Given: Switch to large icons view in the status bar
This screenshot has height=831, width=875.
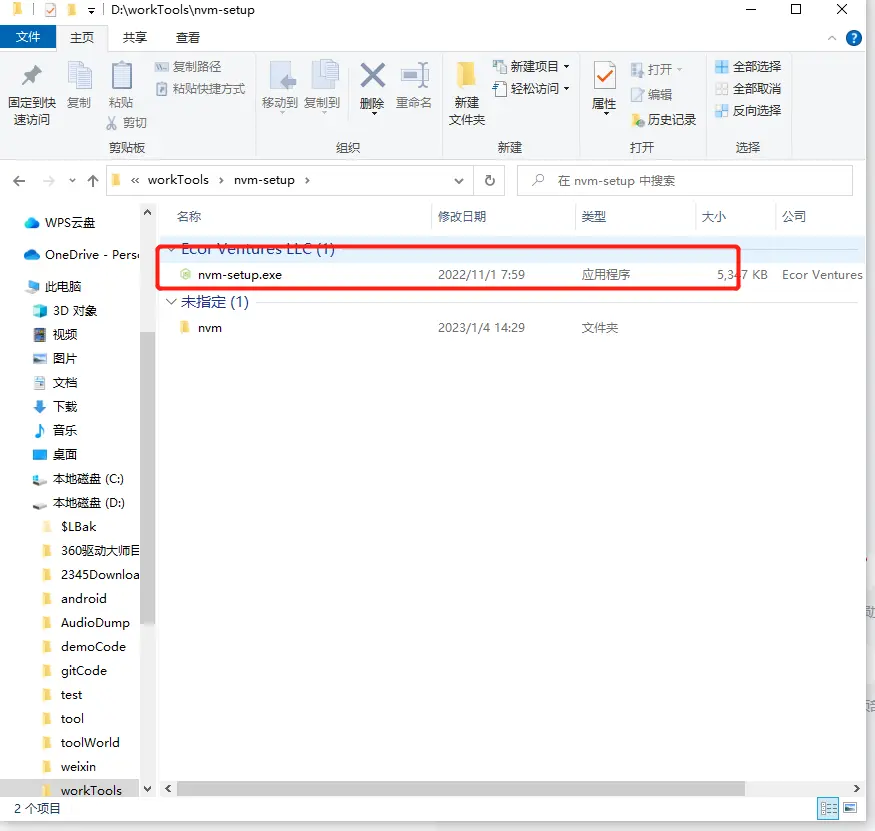Looking at the screenshot, I should coord(850,808).
